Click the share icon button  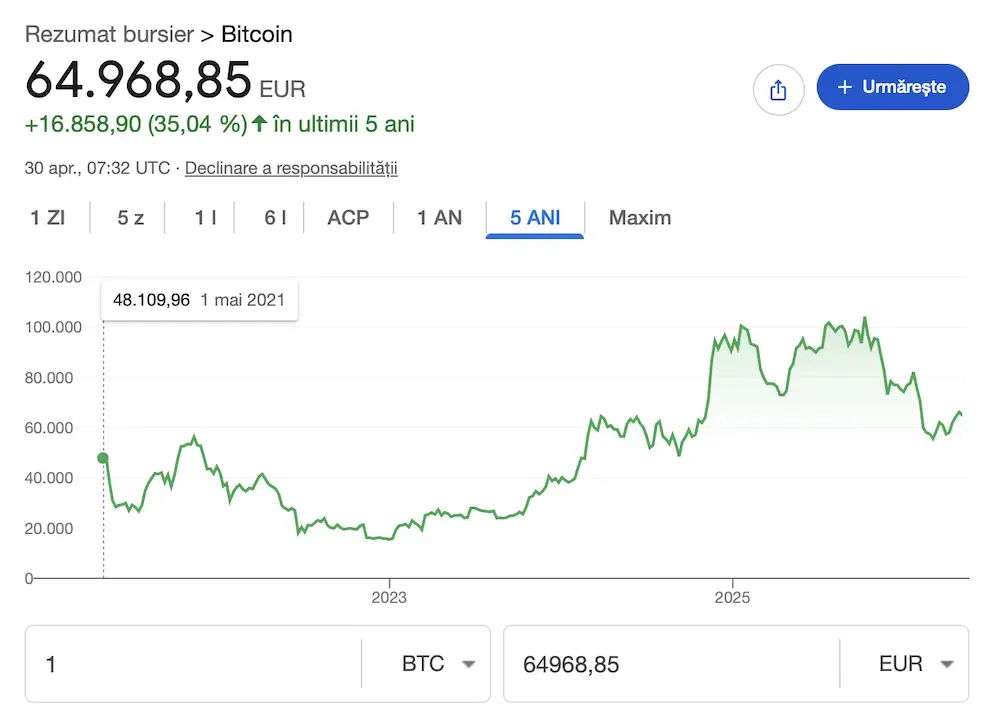(778, 89)
